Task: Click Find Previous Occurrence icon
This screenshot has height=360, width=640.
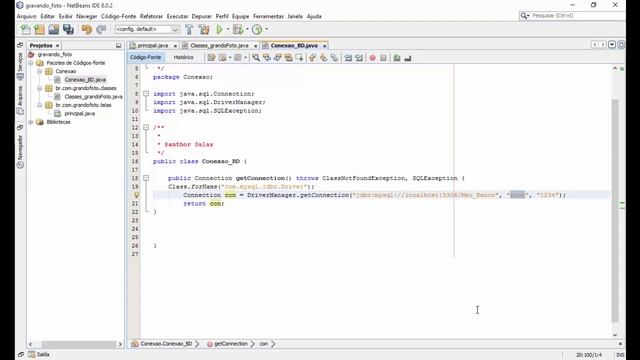Action: pos(267,58)
